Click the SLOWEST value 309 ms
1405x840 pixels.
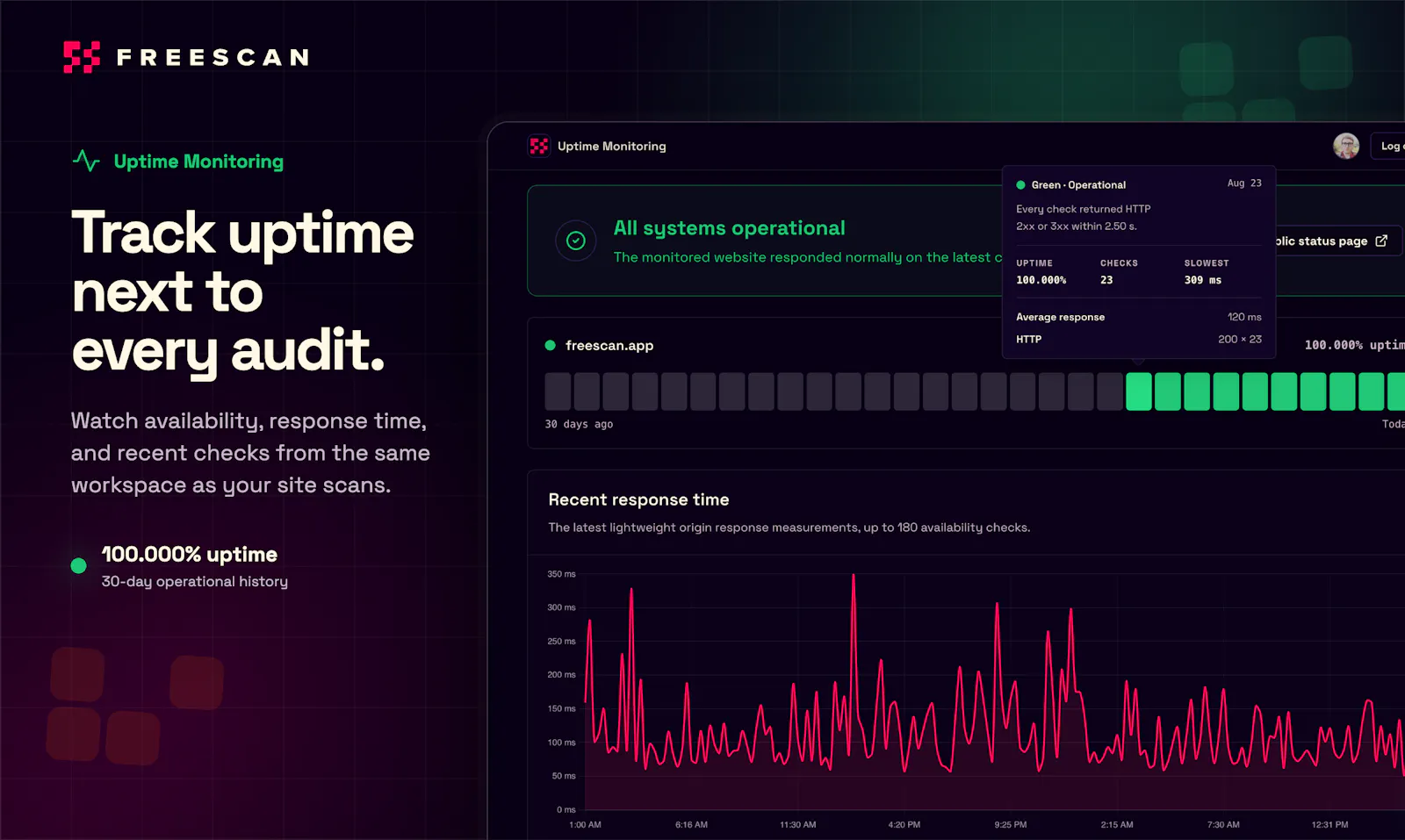pos(1203,280)
